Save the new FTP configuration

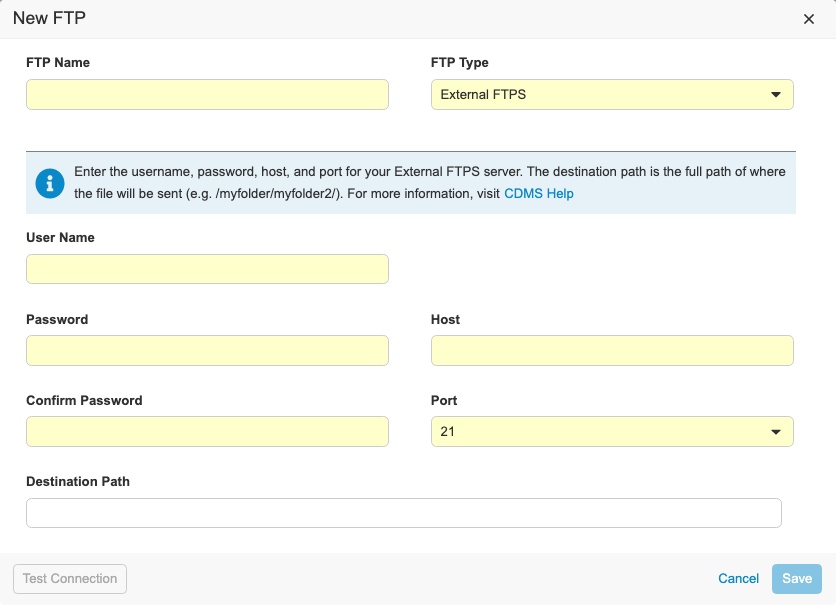pos(796,579)
